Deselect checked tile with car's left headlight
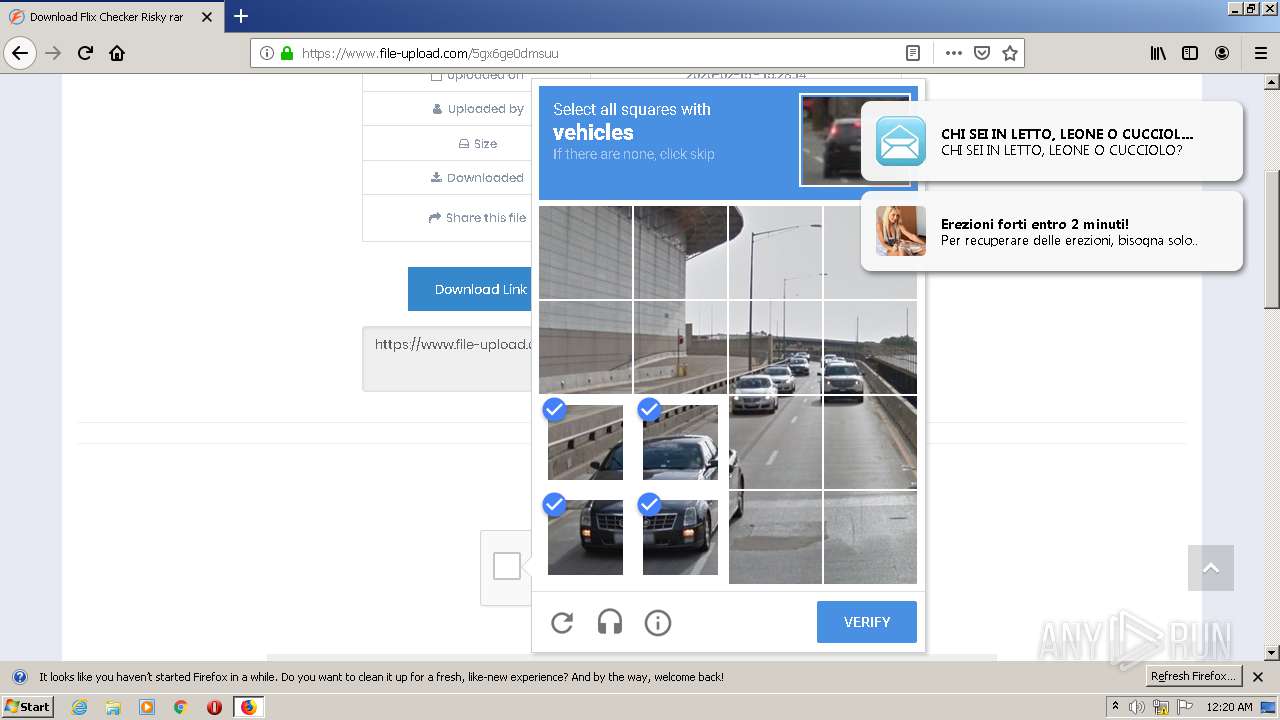This screenshot has height=720, width=1280. click(x=585, y=537)
